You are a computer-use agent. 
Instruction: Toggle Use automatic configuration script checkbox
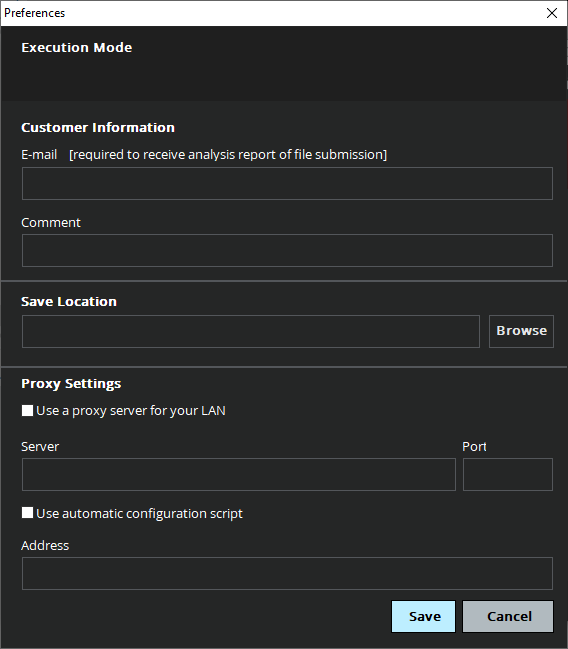click(x=27, y=513)
